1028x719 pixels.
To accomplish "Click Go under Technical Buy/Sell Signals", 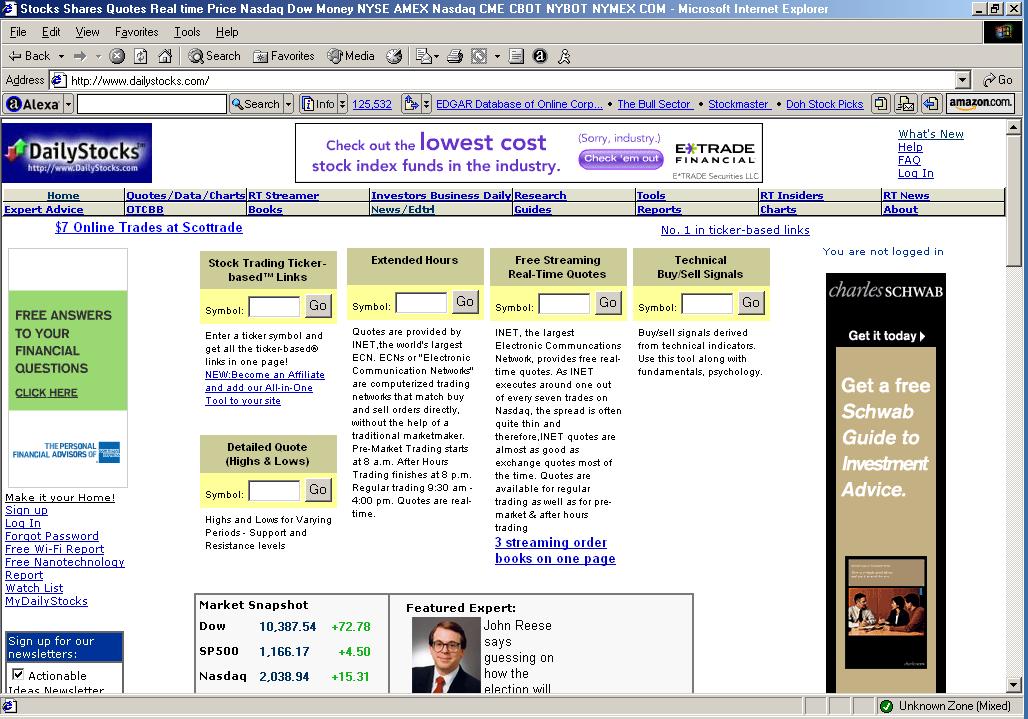I will coord(751,302).
